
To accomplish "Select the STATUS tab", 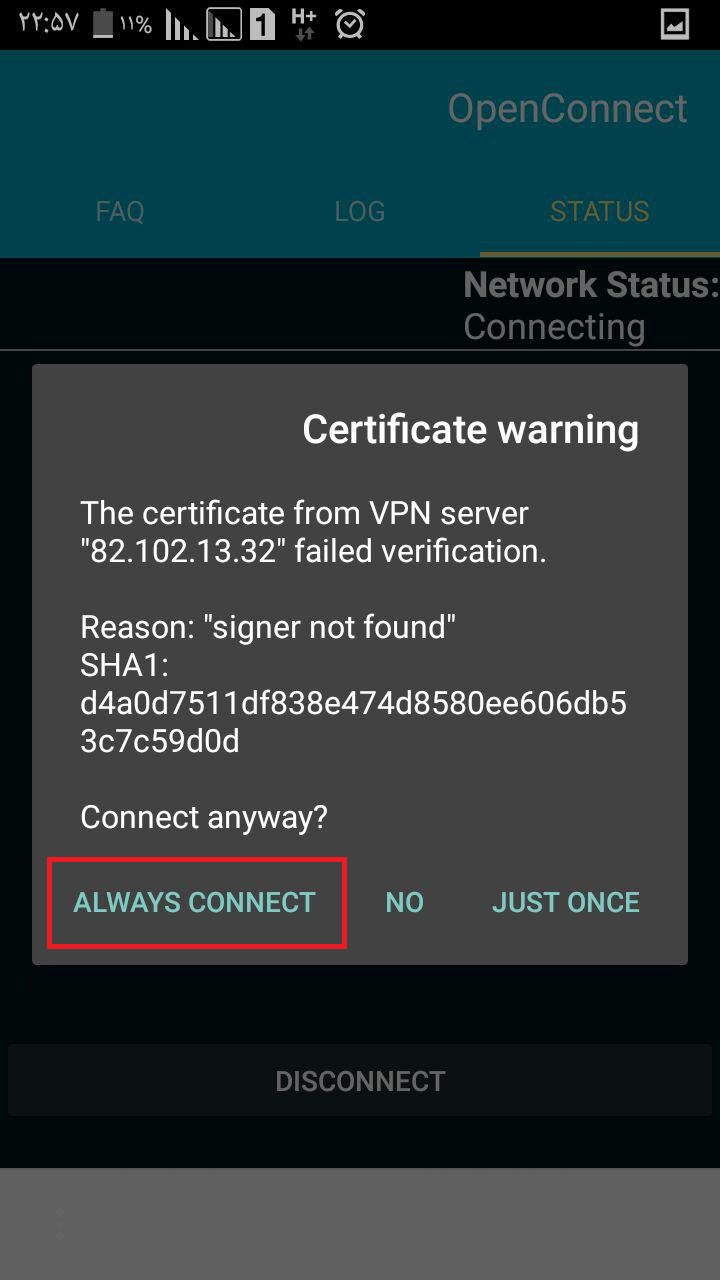I will coord(600,211).
